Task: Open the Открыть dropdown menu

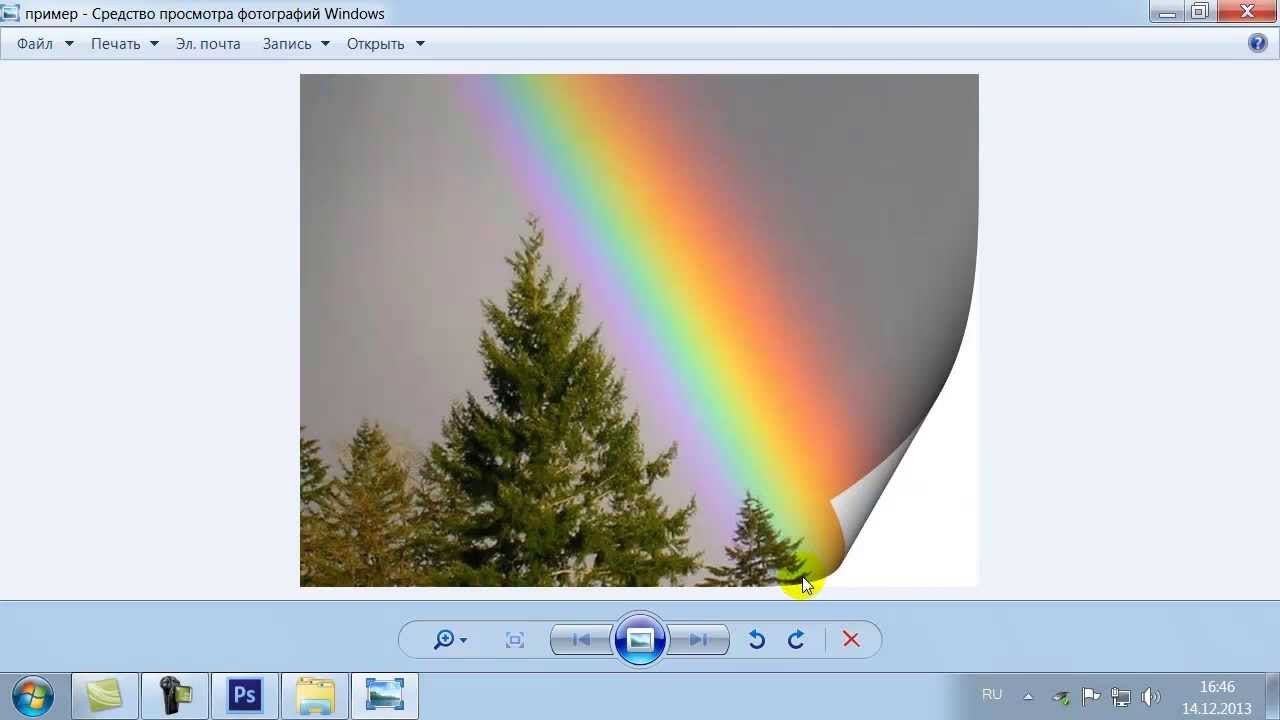Action: 385,44
